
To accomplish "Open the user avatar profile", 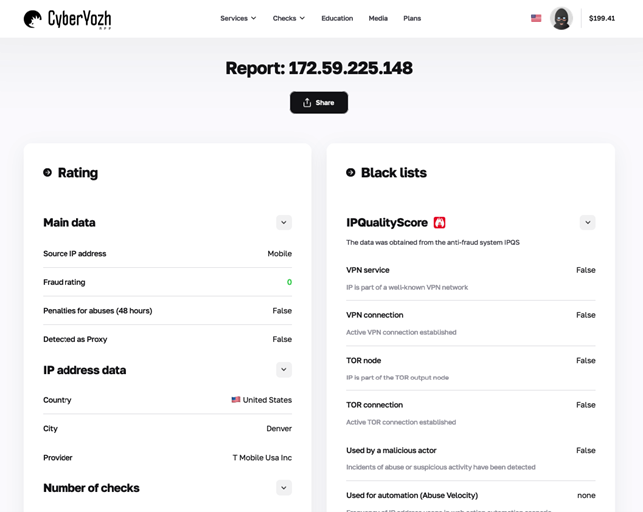I will pyautogui.click(x=561, y=18).
